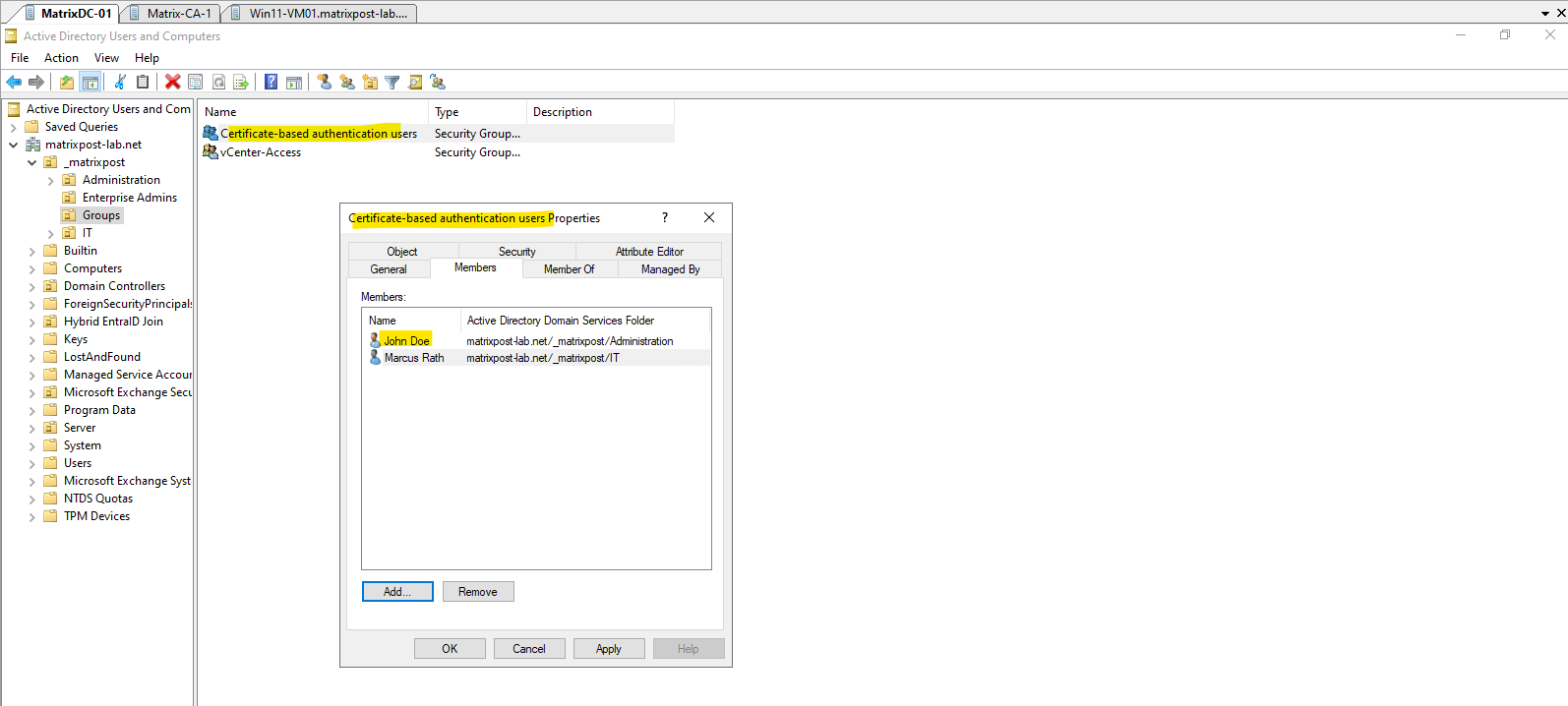1568x706 pixels.
Task: Switch to the Attribute Editor tab
Action: click(649, 252)
